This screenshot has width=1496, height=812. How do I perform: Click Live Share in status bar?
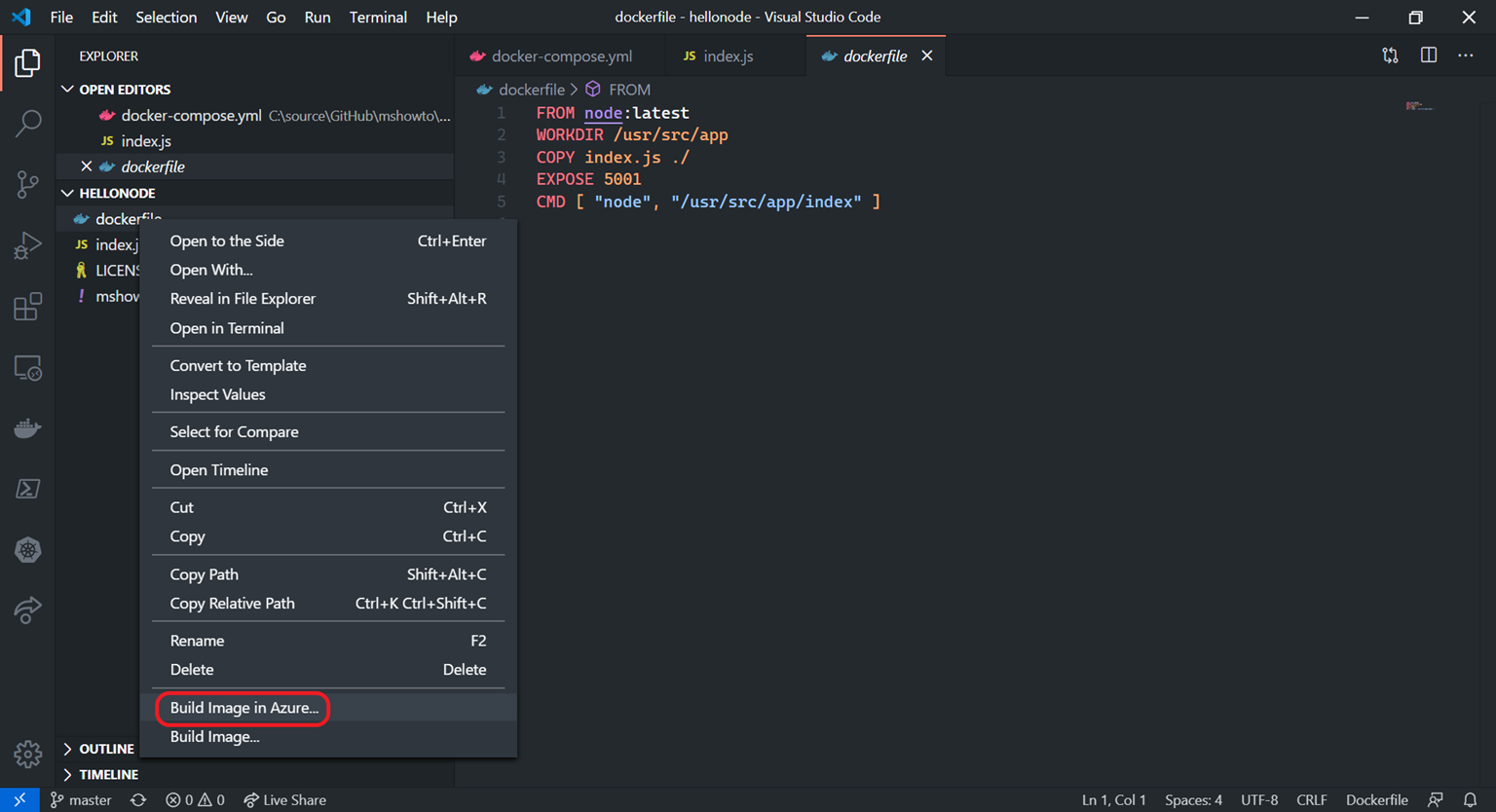pyautogui.click(x=284, y=799)
